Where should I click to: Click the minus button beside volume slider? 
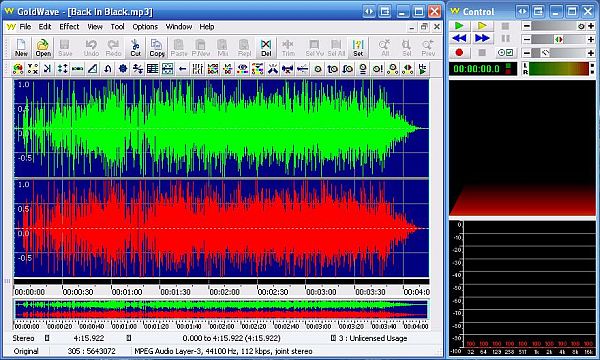click(x=527, y=26)
